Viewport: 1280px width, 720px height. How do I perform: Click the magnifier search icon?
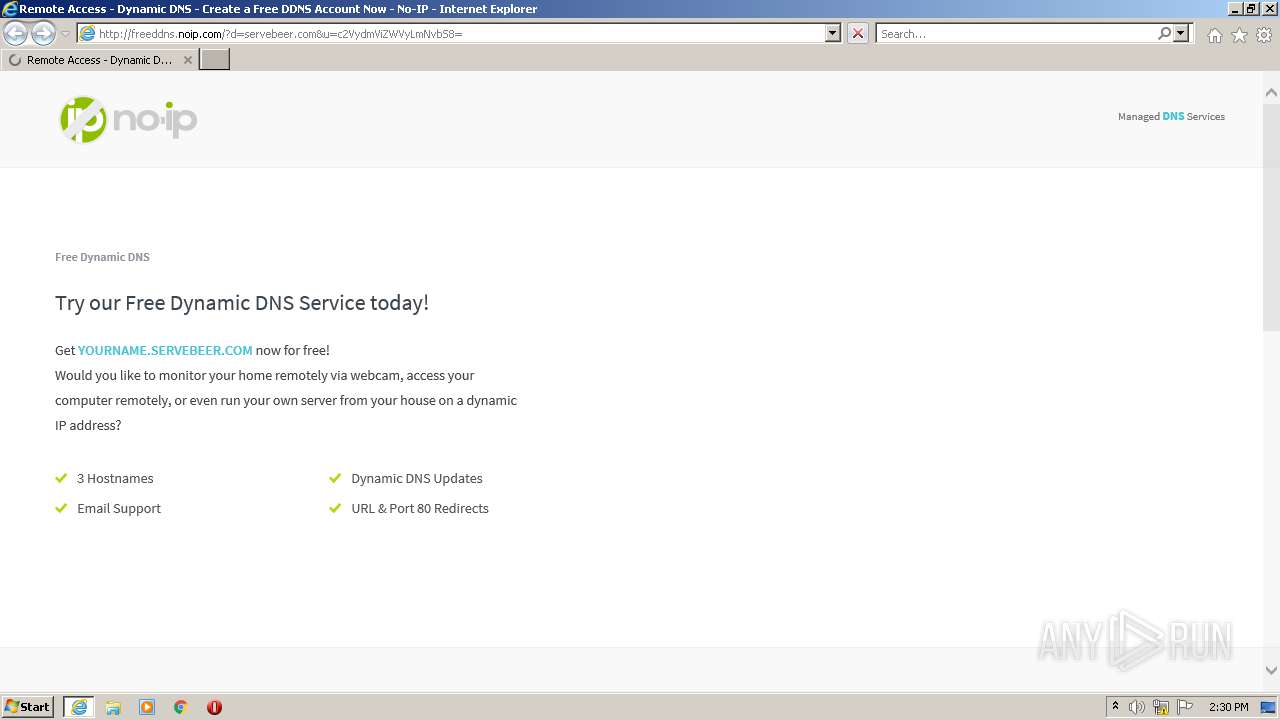[1164, 33]
